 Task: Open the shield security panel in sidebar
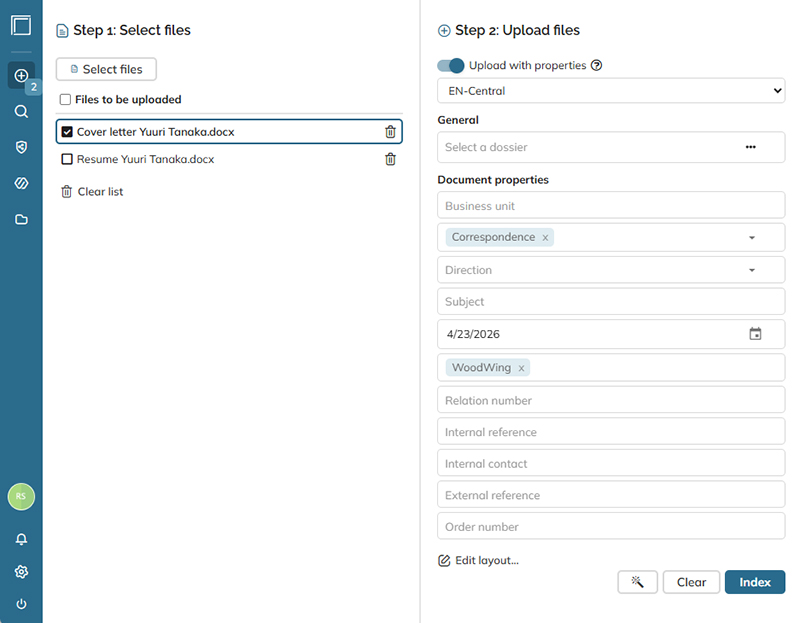click(x=20, y=147)
